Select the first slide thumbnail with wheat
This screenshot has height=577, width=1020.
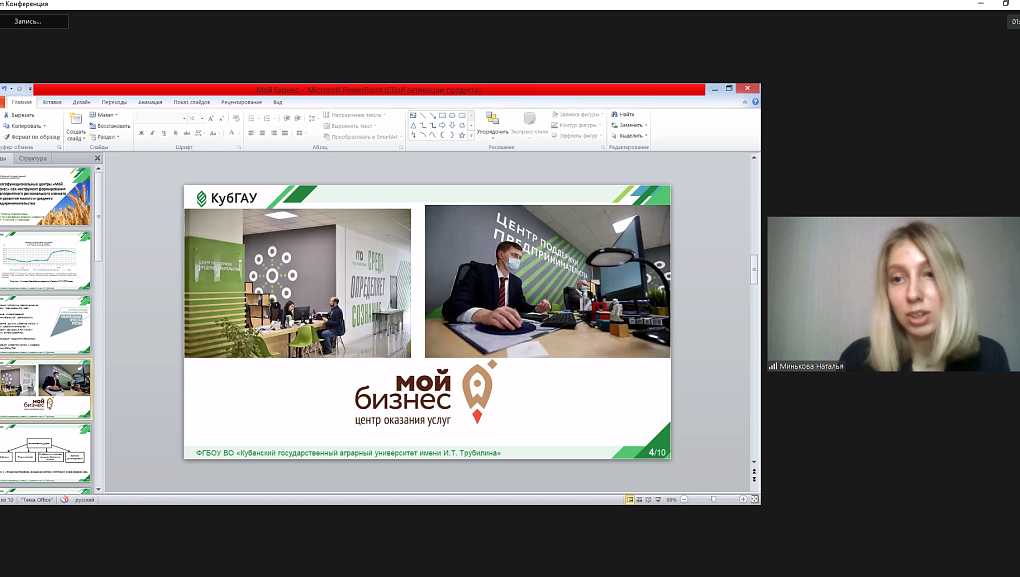tap(45, 196)
